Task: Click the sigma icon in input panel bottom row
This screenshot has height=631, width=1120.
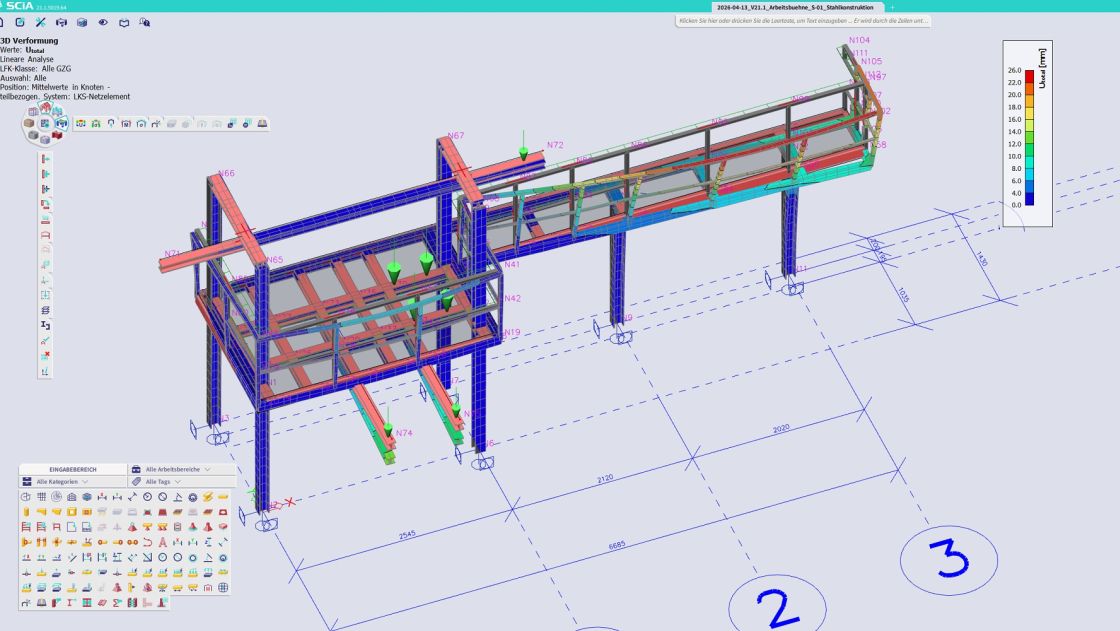Action: click(117, 602)
